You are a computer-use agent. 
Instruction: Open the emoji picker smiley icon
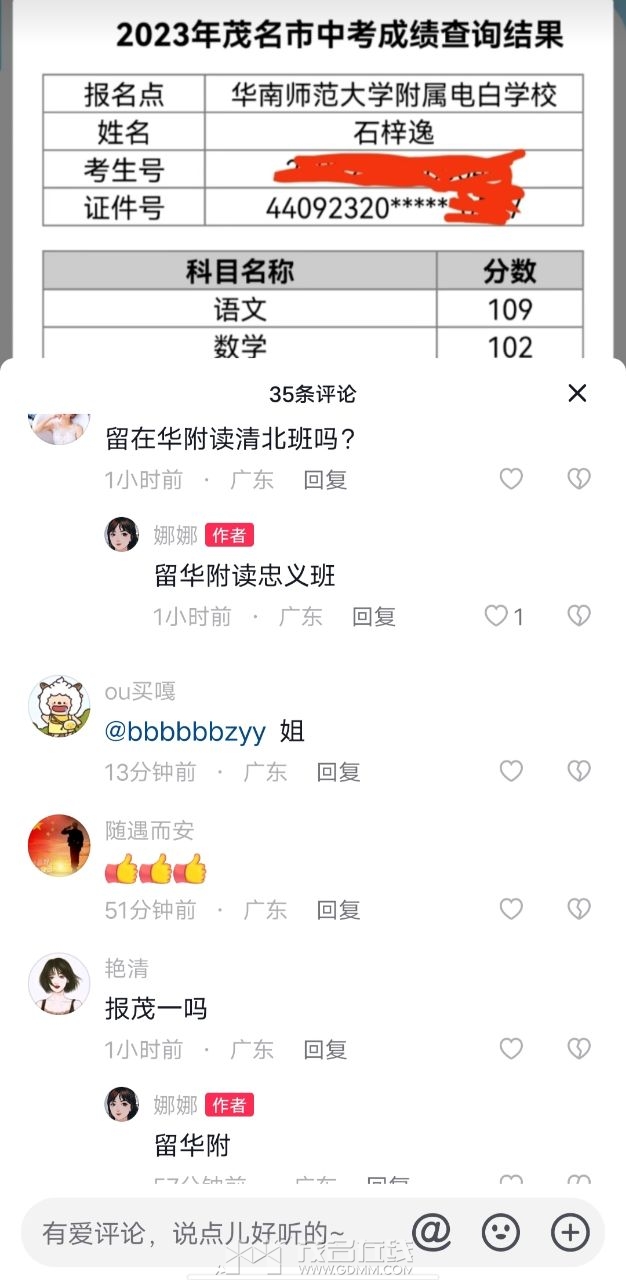(501, 1232)
